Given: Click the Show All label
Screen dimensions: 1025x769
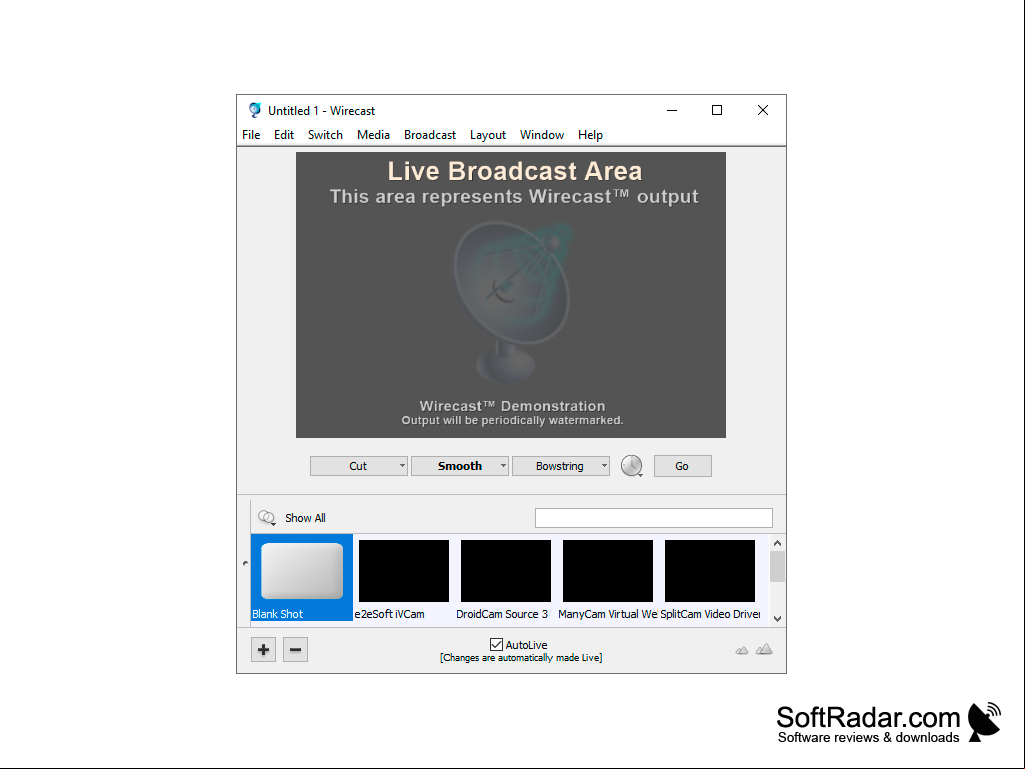Looking at the screenshot, I should 305,518.
